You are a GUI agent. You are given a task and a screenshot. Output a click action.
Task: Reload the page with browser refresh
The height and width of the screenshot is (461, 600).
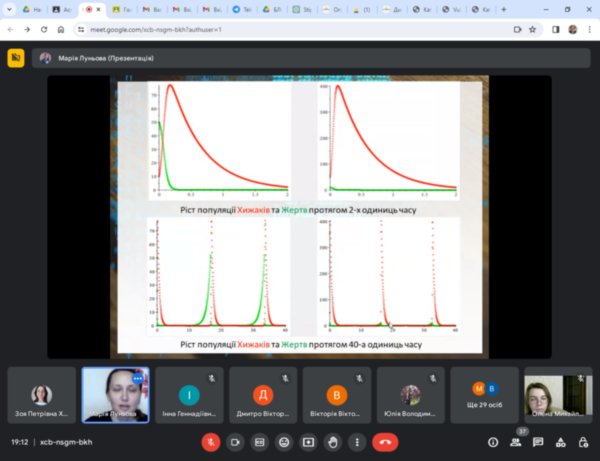(45, 30)
